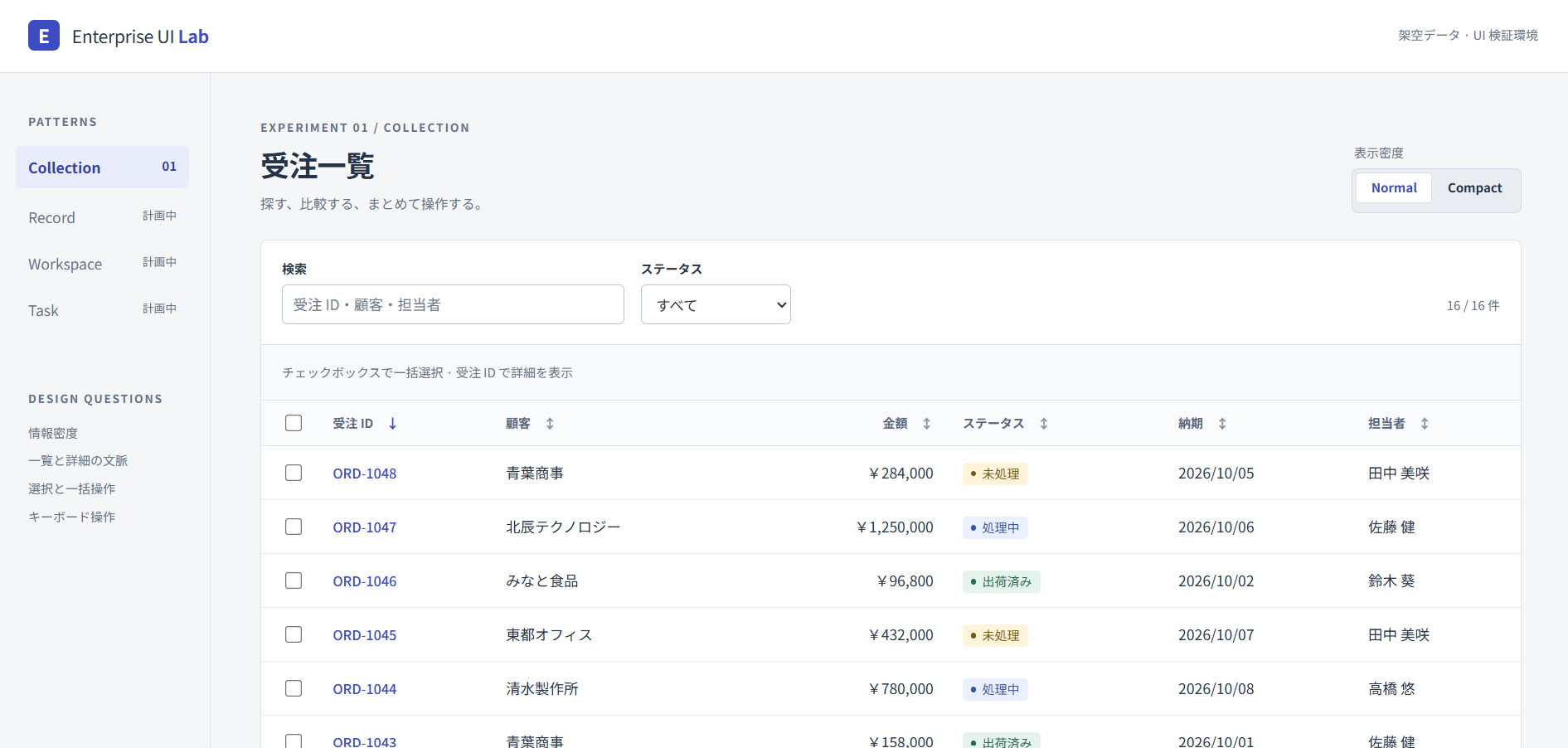Viewport: 1568px width, 748px height.
Task: Click the sort icon next to 顧客
Action: [550, 424]
